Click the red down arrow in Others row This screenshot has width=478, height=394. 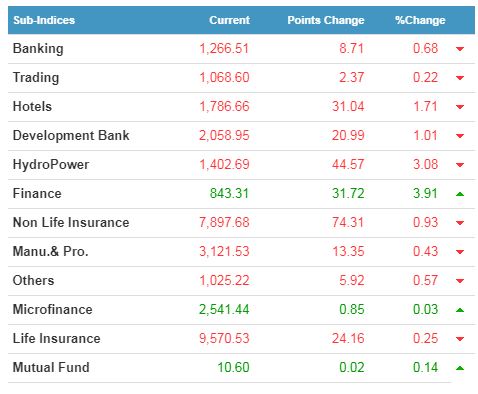tap(460, 281)
